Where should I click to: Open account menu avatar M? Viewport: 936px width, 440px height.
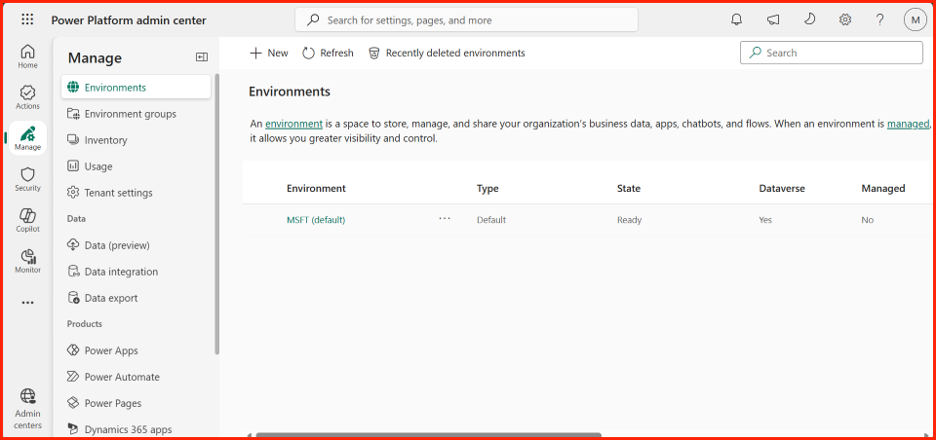[915, 20]
